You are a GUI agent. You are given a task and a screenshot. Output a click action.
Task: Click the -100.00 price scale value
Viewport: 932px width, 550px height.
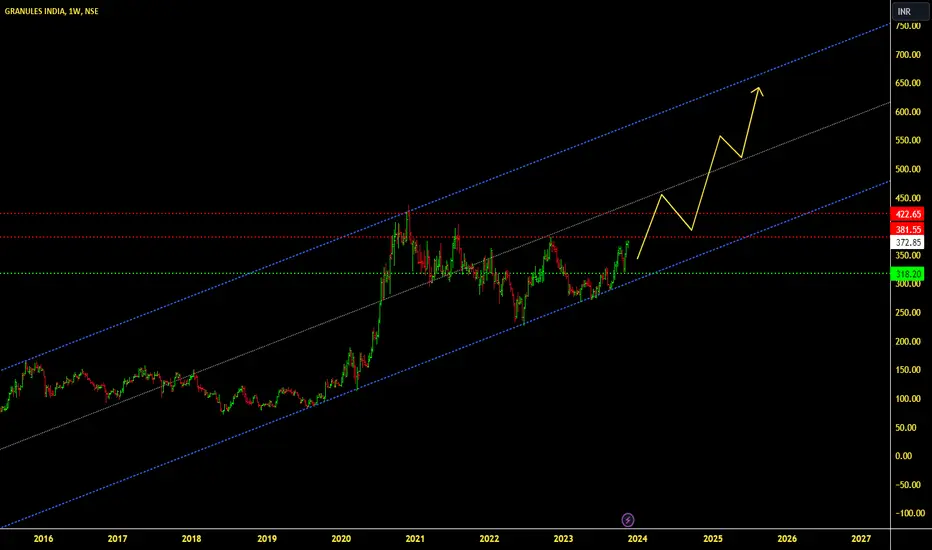point(910,513)
